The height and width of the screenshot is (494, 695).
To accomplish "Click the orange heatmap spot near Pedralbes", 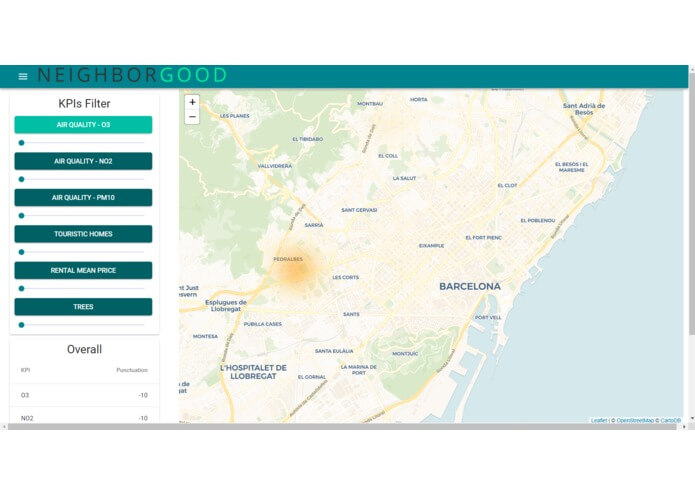I will click(x=292, y=268).
